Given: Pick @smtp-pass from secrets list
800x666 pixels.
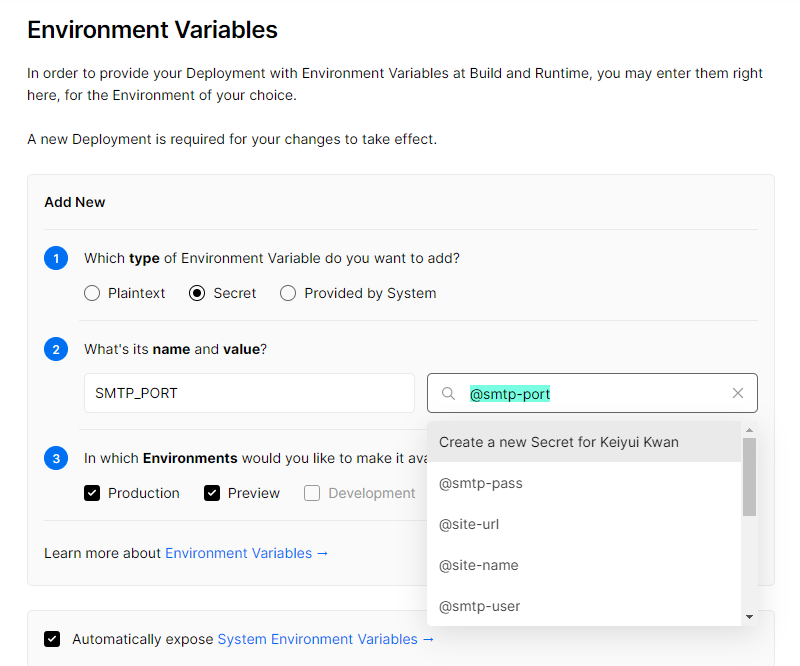Looking at the screenshot, I should click(x=584, y=483).
